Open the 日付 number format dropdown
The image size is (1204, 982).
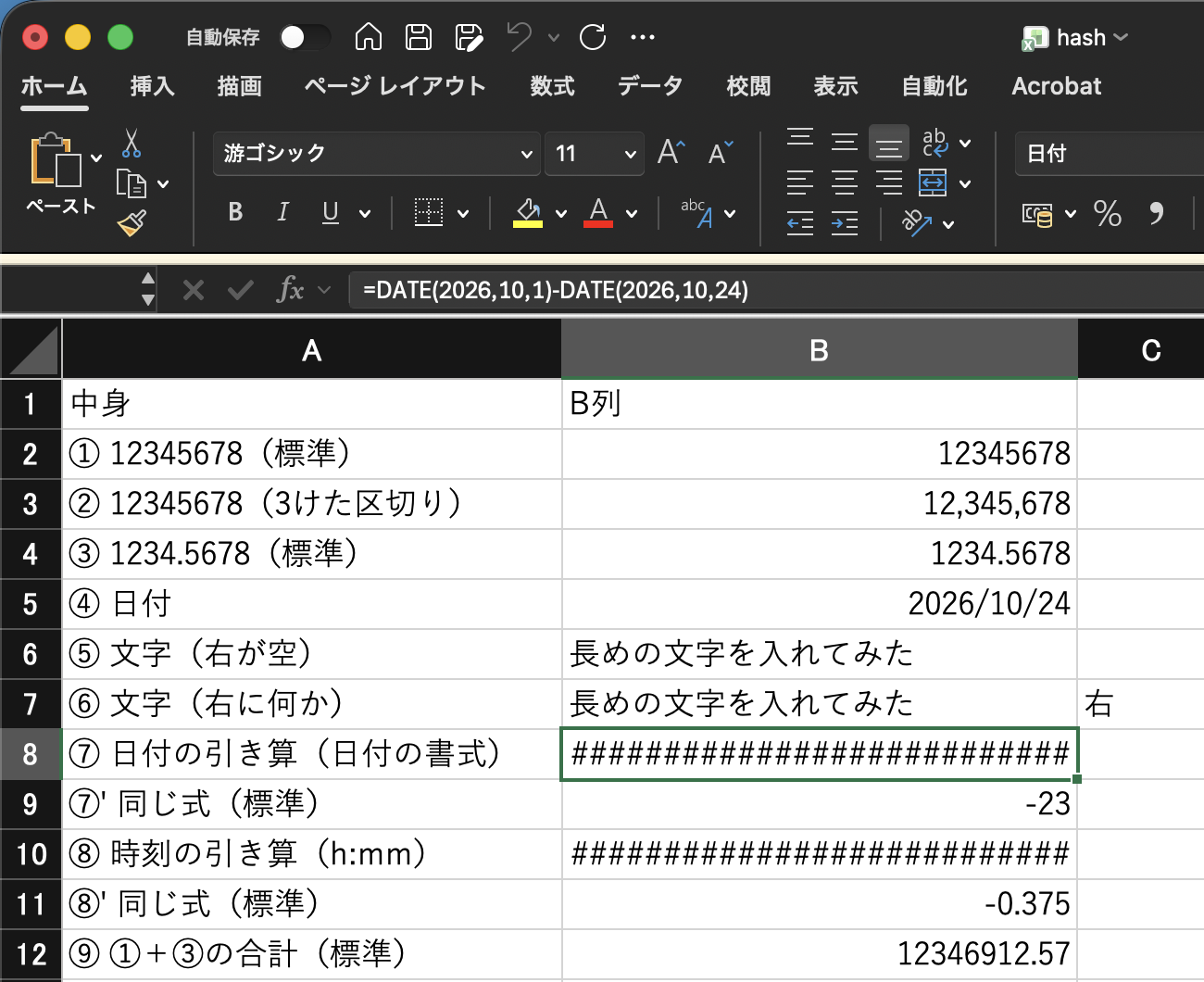(1110, 153)
